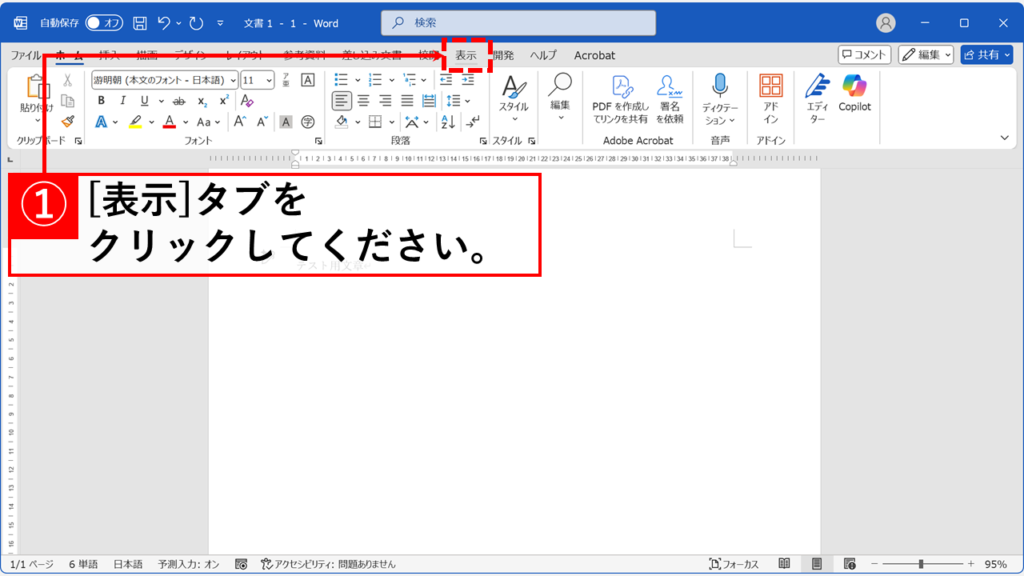Toggle the AutoSave (自動保存) switch
1024x576 pixels.
pyautogui.click(x=104, y=22)
